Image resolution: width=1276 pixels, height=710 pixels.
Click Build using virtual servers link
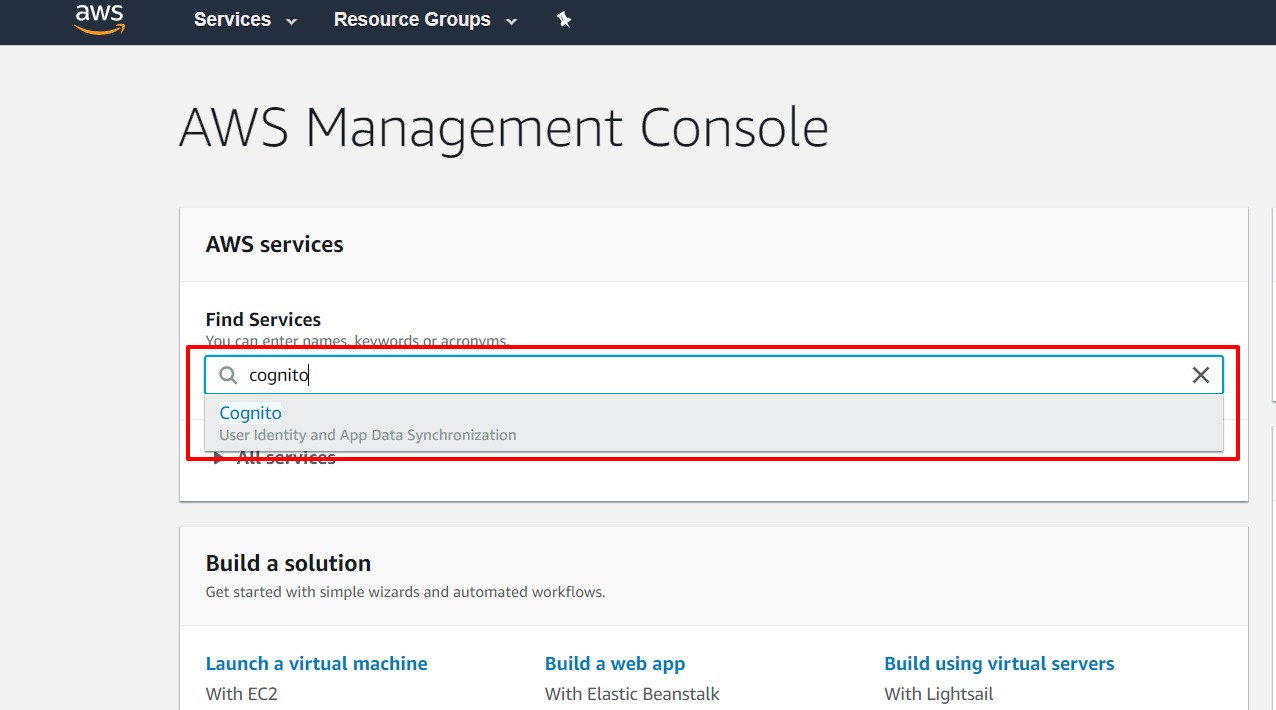(999, 663)
